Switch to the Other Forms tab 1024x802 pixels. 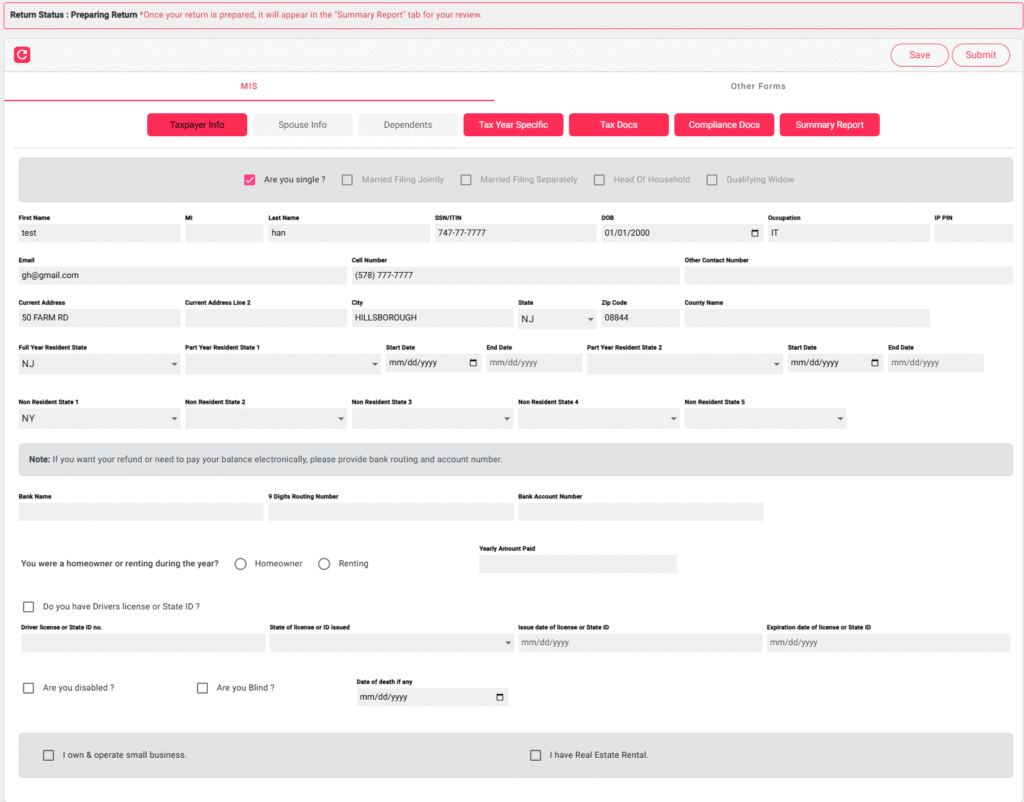[758, 86]
